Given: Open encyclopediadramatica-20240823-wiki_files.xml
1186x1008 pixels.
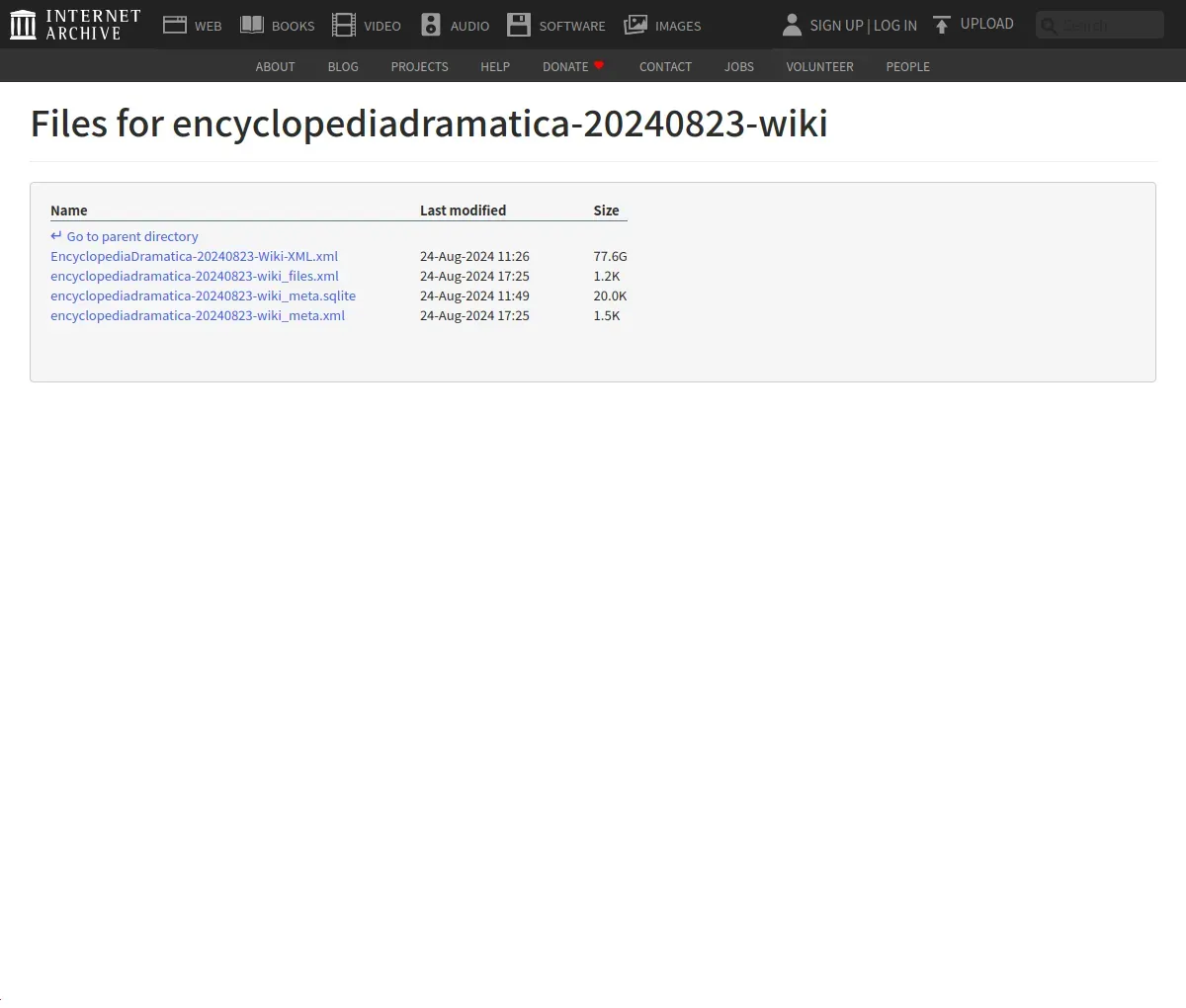Looking at the screenshot, I should click(195, 277).
